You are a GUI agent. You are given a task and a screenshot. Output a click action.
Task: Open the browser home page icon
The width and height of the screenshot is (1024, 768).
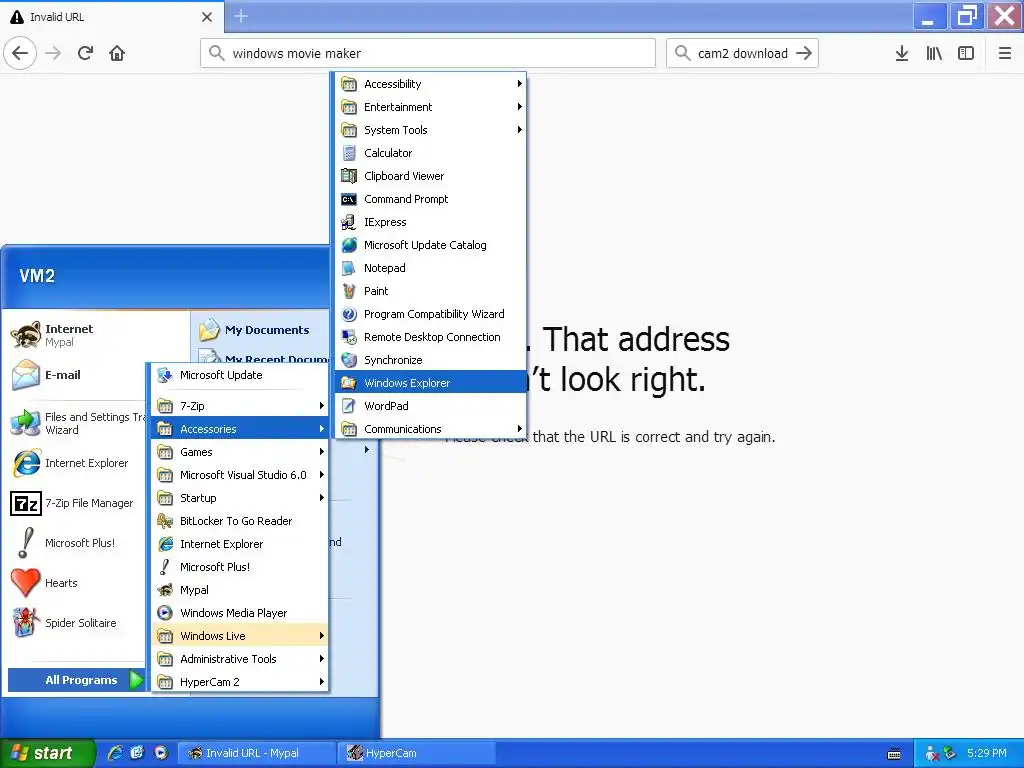(x=117, y=53)
